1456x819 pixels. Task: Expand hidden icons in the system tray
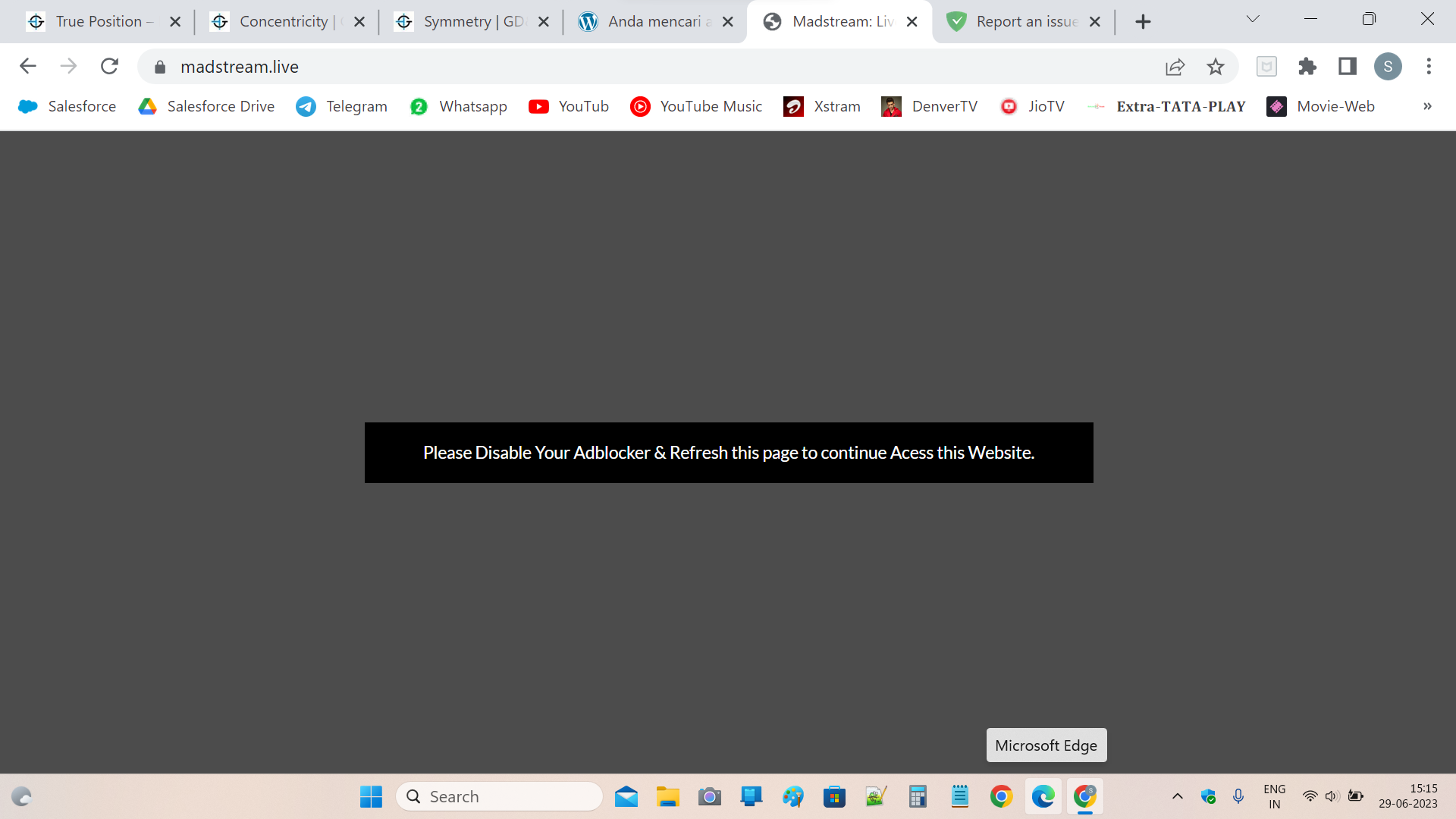1178,796
